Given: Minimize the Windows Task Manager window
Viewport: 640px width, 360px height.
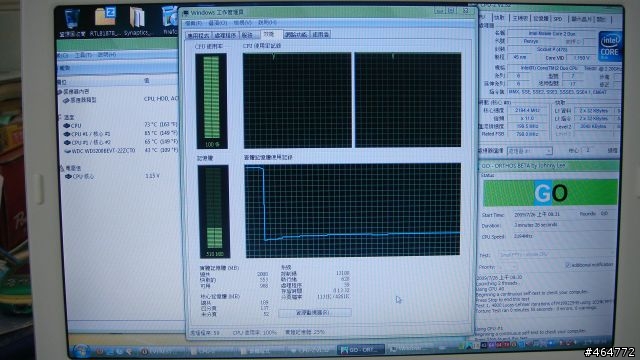Looking at the screenshot, I should 440,11.
